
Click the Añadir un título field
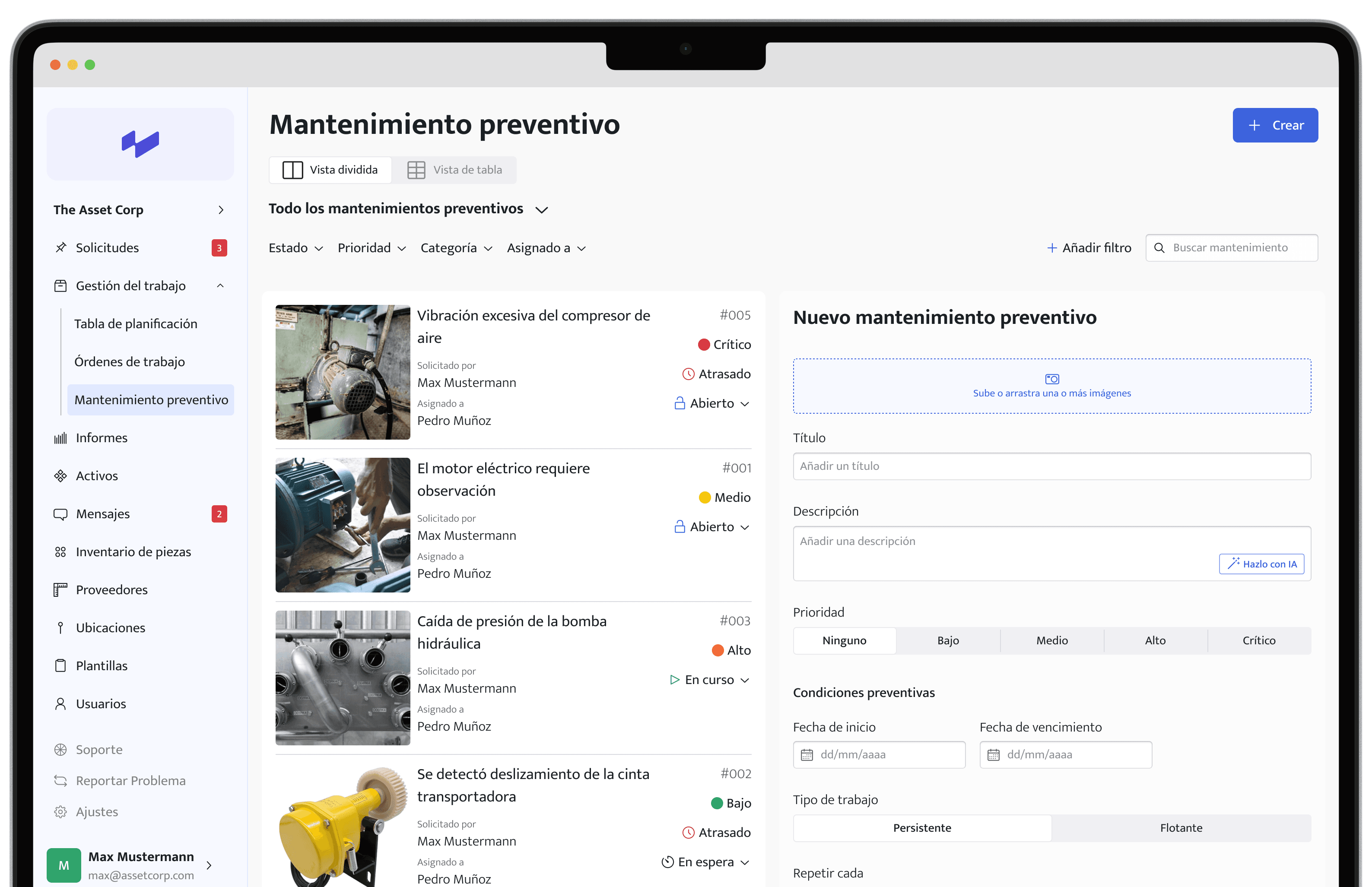coord(1052,466)
